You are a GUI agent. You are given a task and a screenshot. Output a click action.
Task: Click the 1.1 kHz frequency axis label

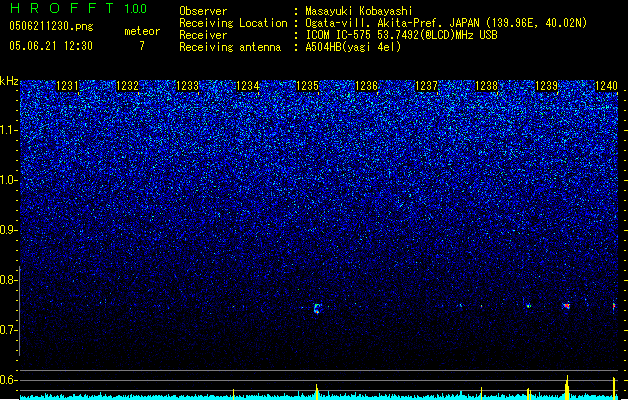[x=8, y=130]
